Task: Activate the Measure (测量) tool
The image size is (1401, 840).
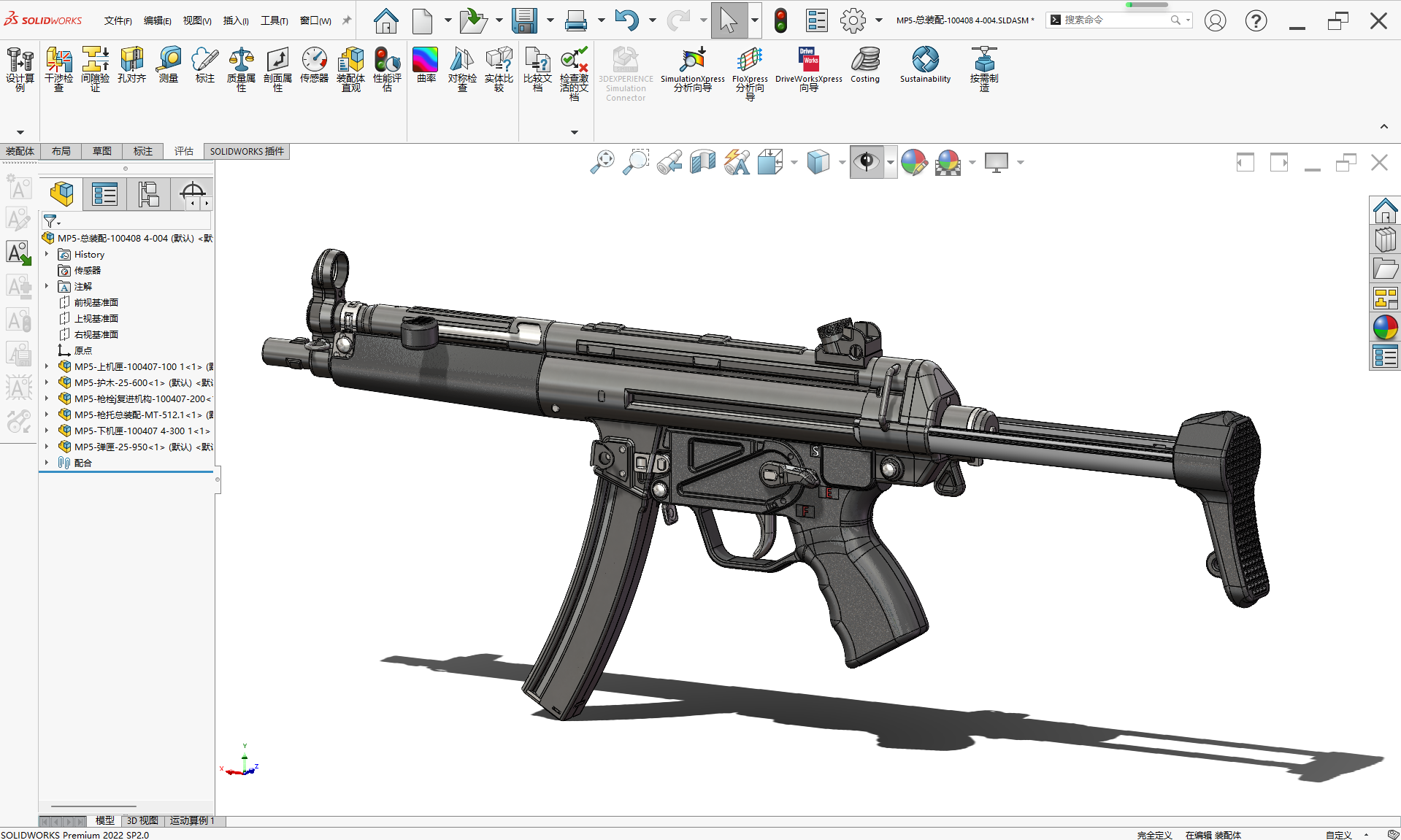Action: [x=169, y=66]
